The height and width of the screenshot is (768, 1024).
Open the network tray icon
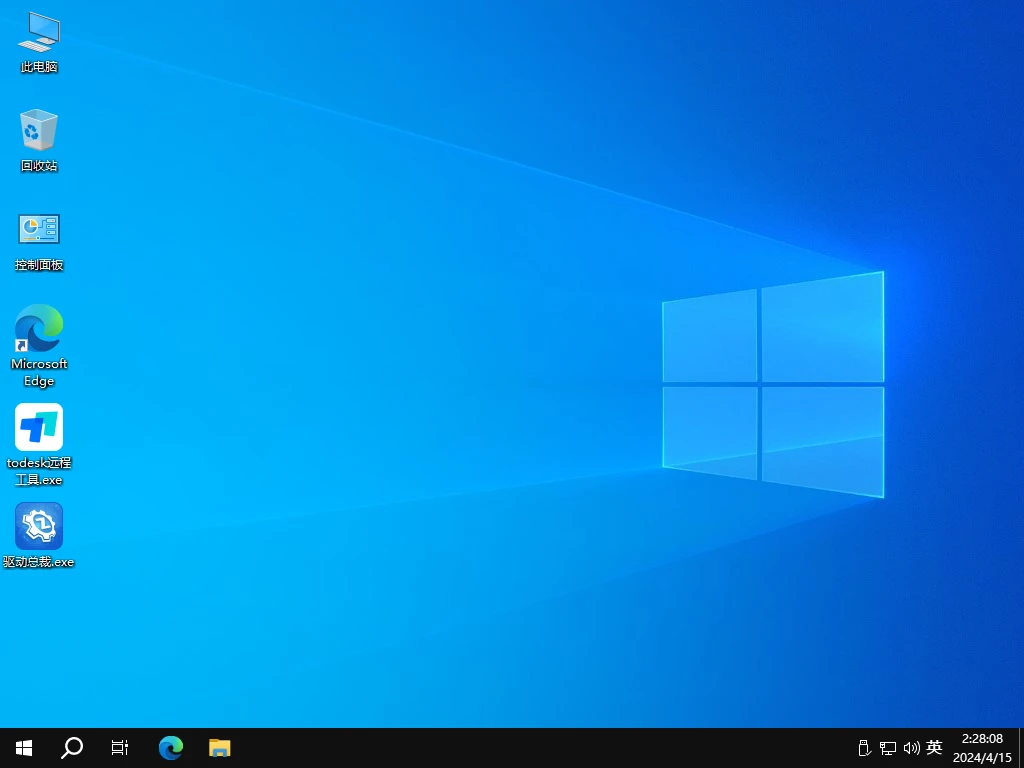888,748
